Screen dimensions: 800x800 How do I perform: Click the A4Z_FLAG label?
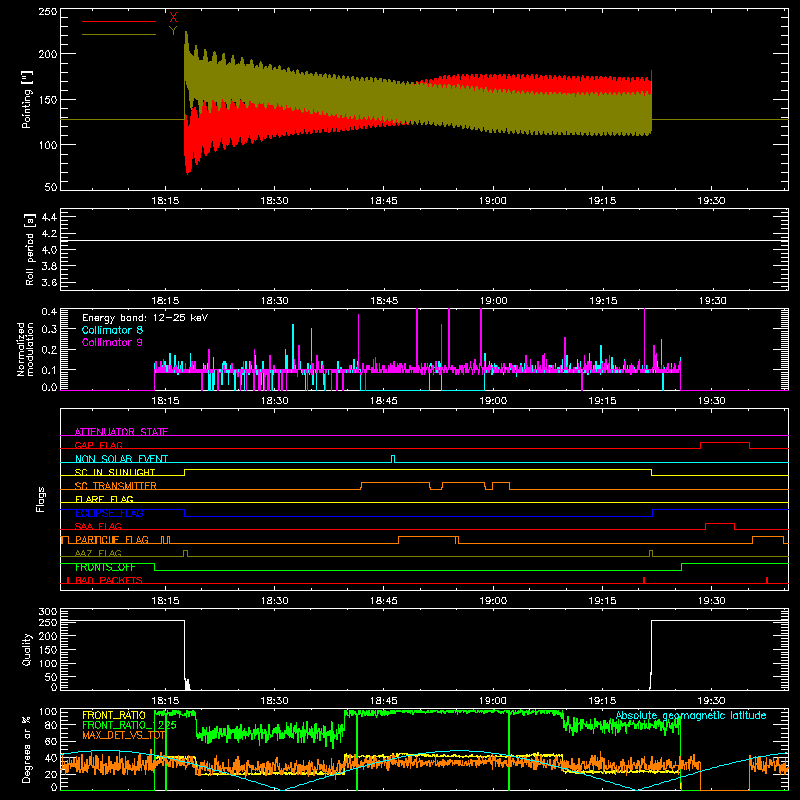[x=98, y=553]
